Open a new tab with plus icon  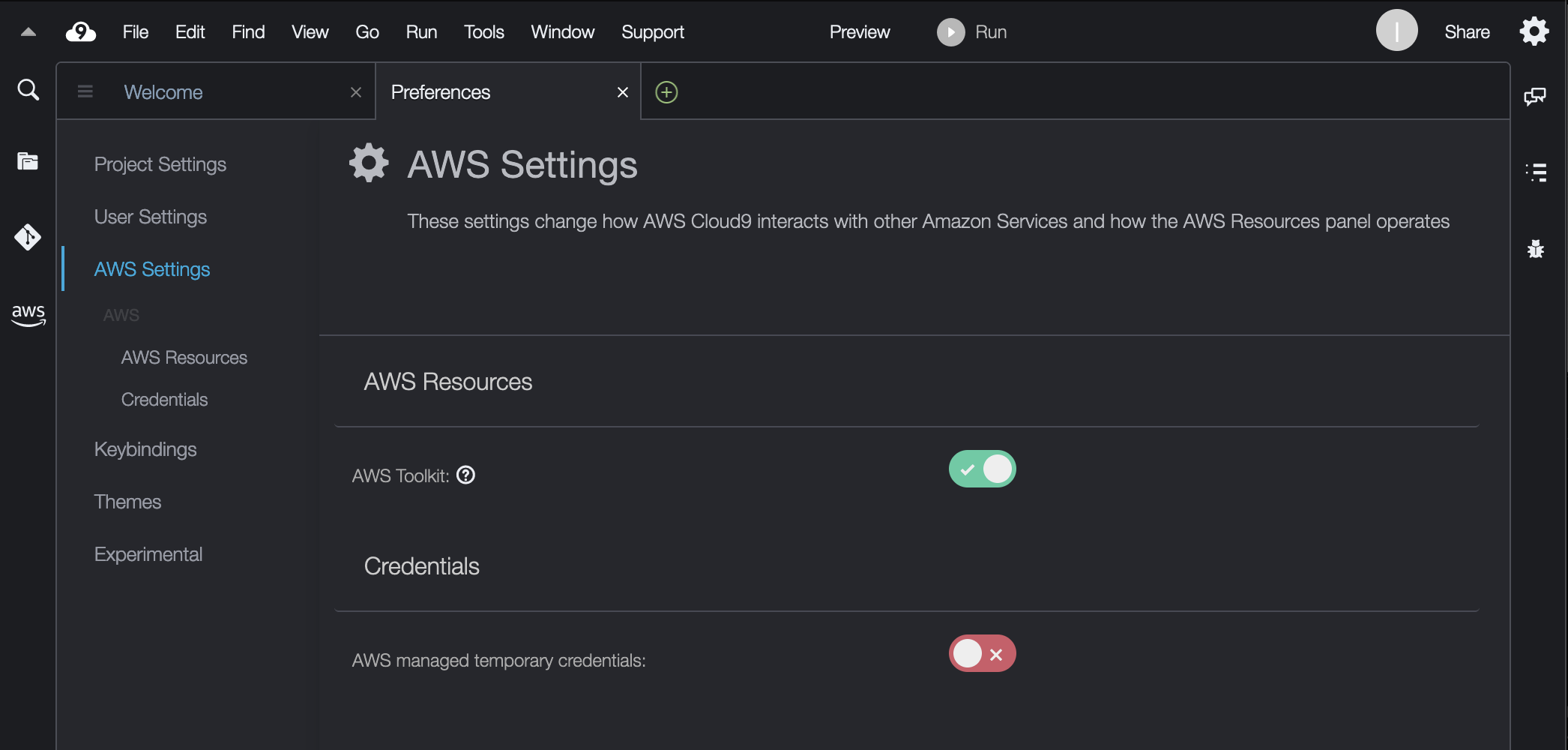[666, 92]
